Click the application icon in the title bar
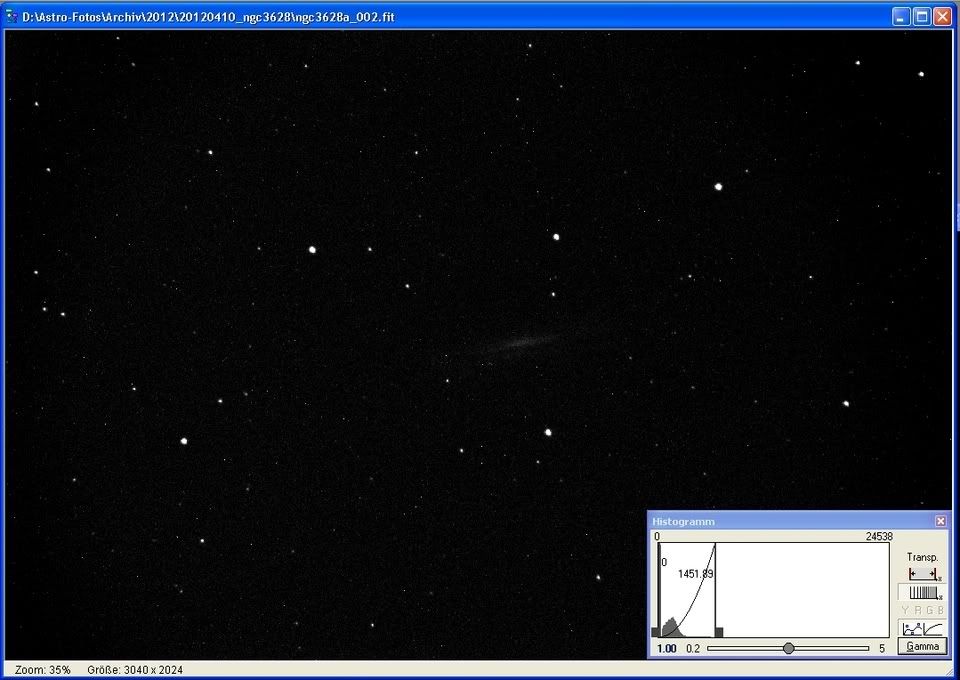This screenshot has height=680, width=960. [x=12, y=17]
